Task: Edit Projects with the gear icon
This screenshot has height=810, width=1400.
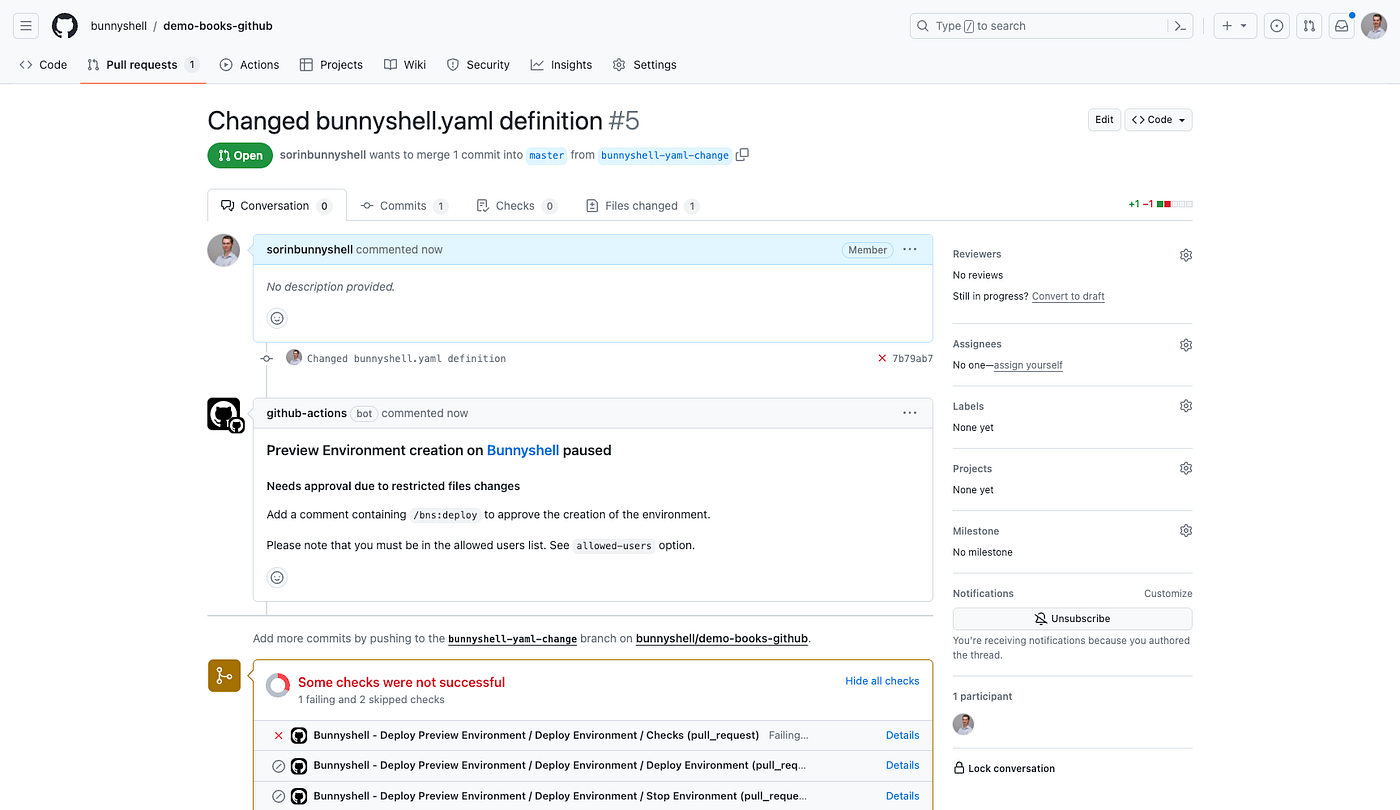Action: click(1186, 468)
